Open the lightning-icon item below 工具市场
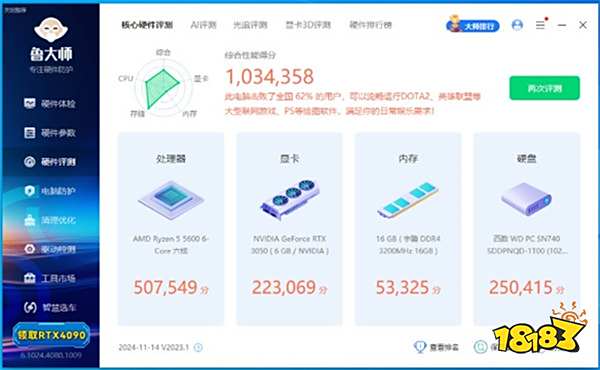 (x=50, y=307)
